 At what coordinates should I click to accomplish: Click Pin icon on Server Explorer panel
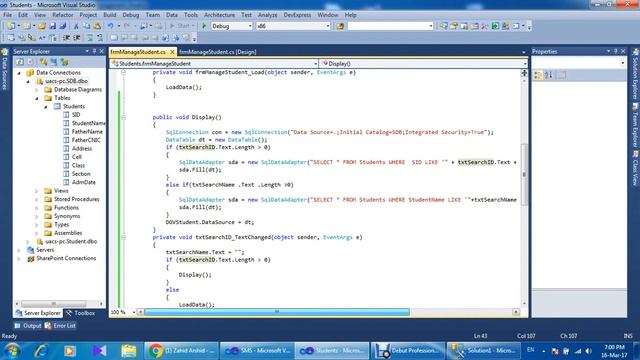[94, 51]
